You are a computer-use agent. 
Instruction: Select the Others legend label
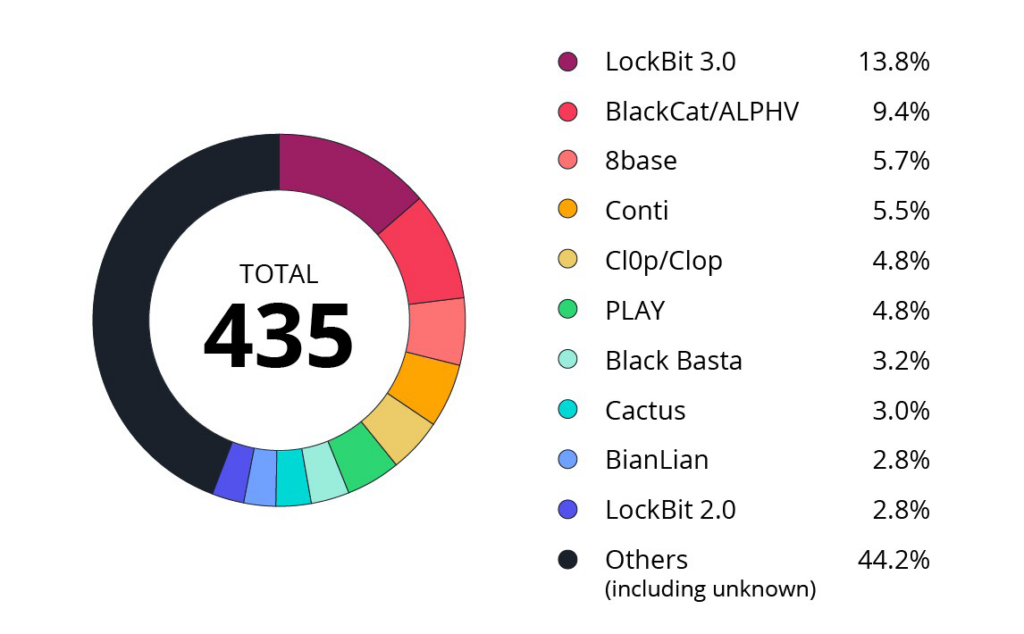click(647, 560)
